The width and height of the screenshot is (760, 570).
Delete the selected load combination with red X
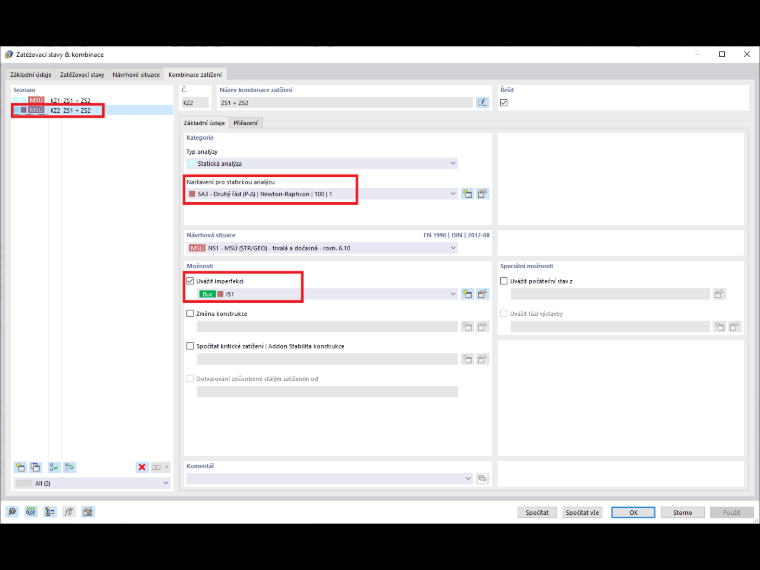[x=142, y=467]
